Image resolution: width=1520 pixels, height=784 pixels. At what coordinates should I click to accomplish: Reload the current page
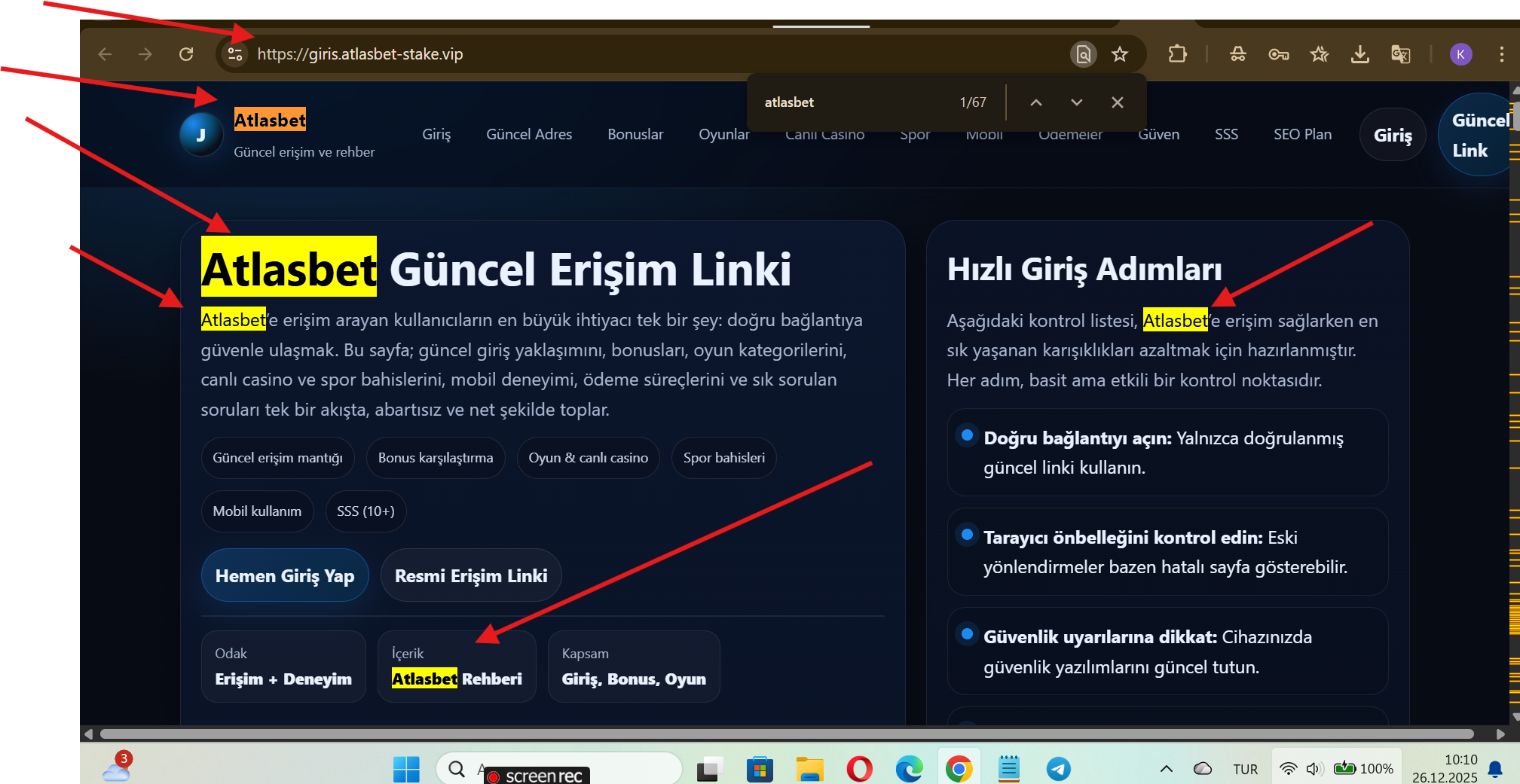pos(186,54)
